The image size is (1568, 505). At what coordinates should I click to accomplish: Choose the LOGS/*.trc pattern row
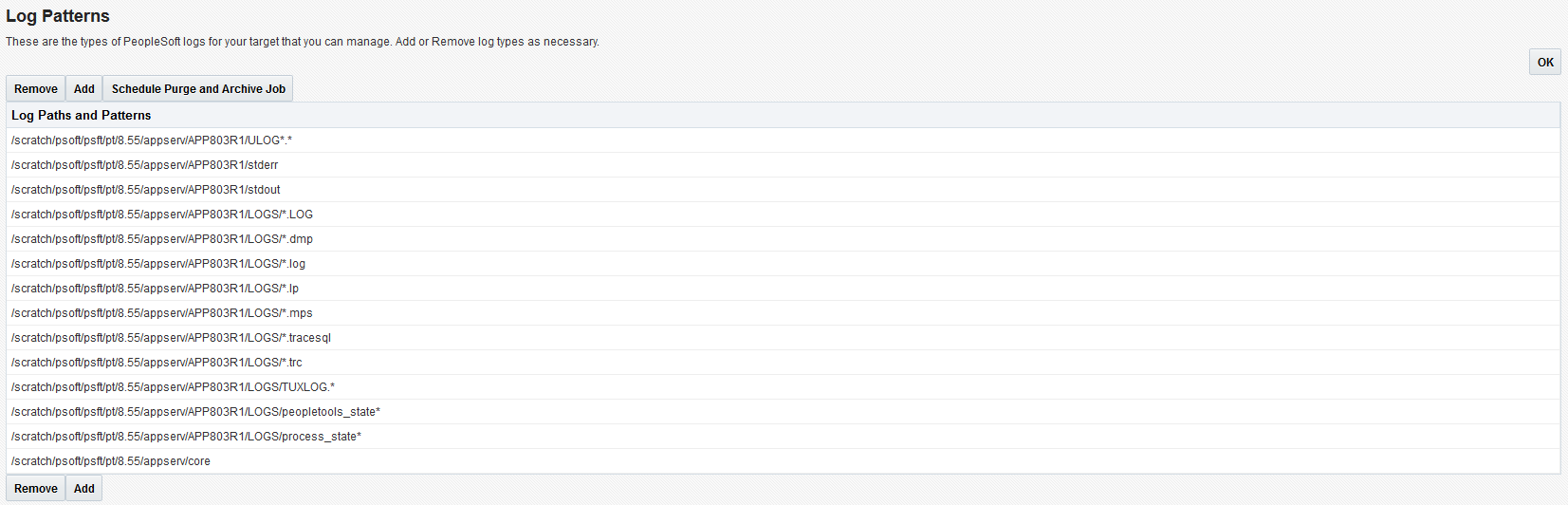click(x=157, y=363)
